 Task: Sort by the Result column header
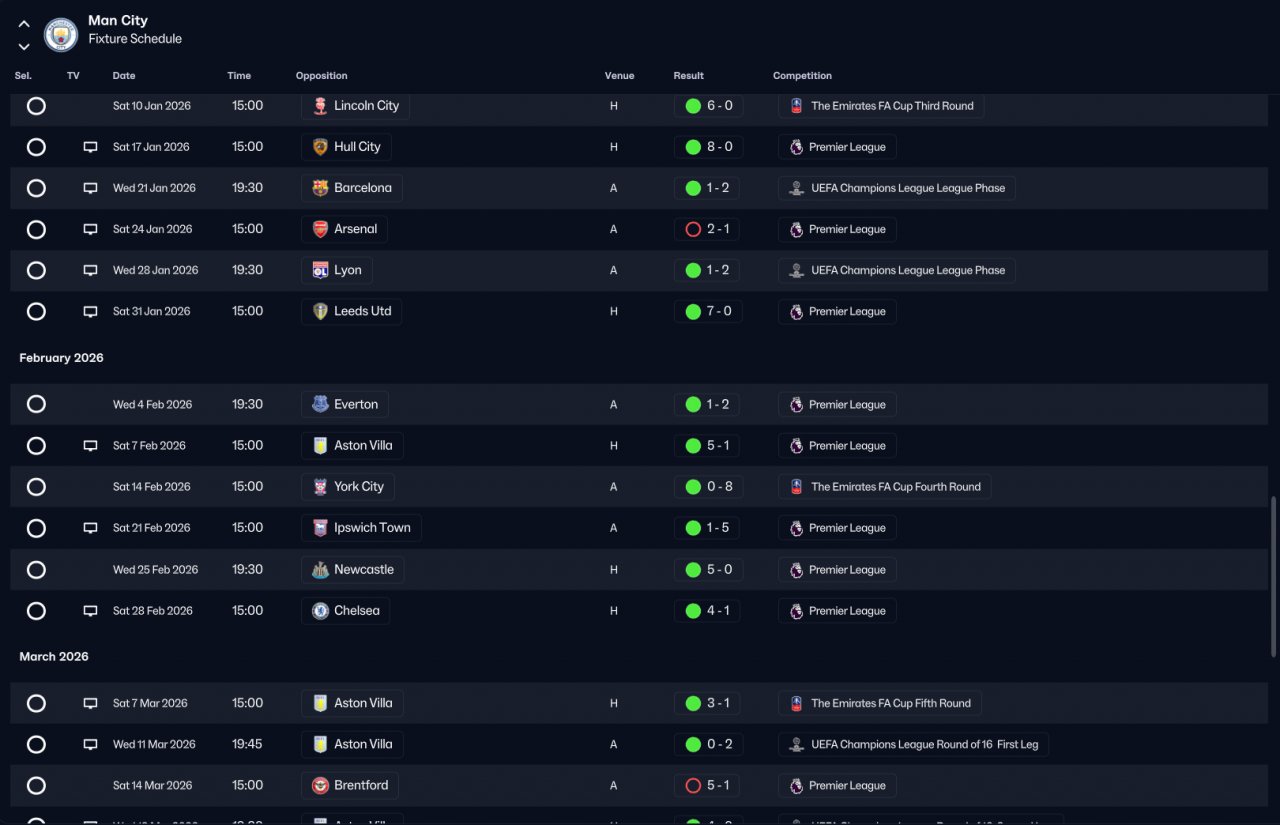pos(688,76)
